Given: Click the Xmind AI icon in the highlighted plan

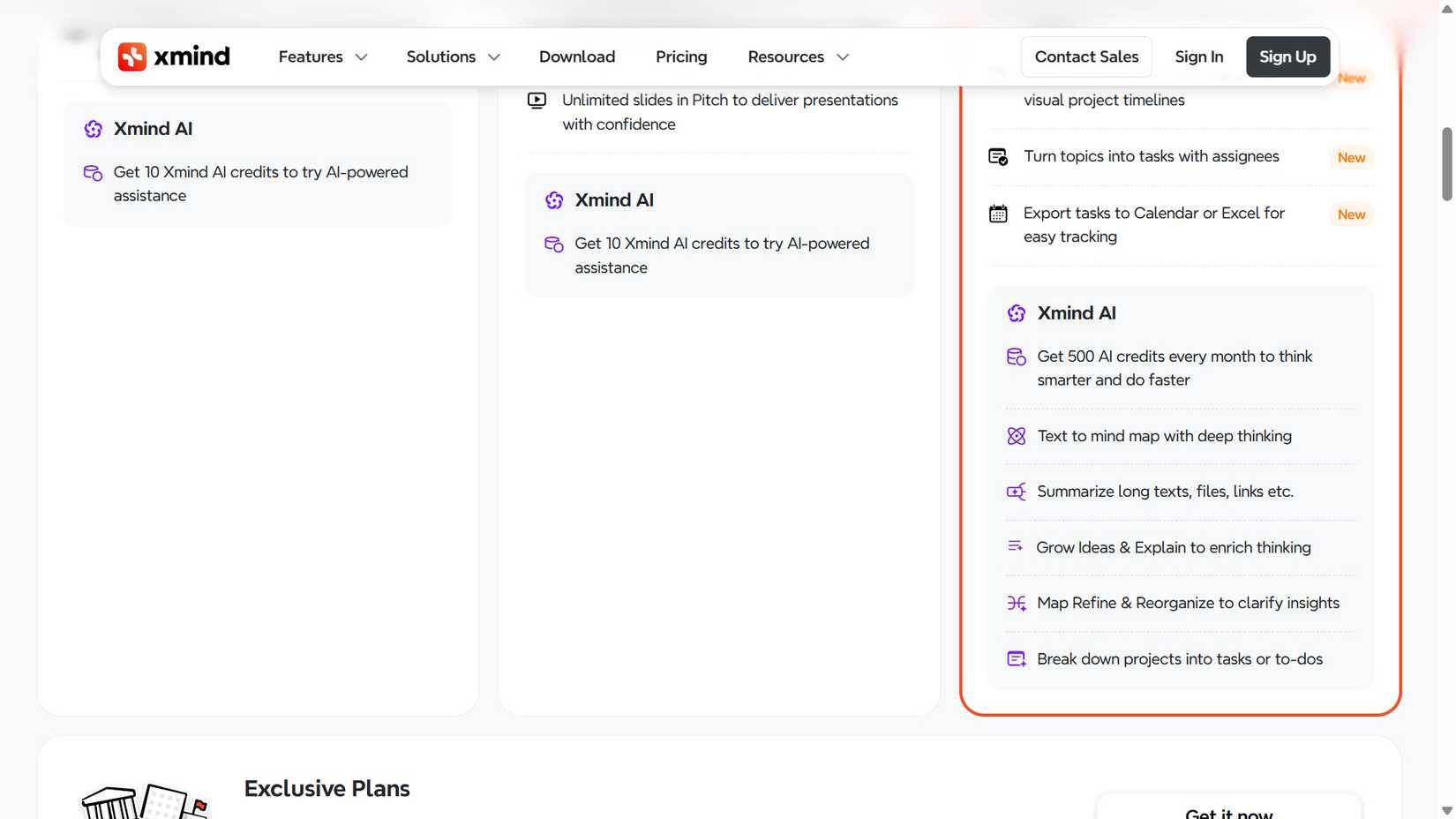Looking at the screenshot, I should [x=1017, y=313].
